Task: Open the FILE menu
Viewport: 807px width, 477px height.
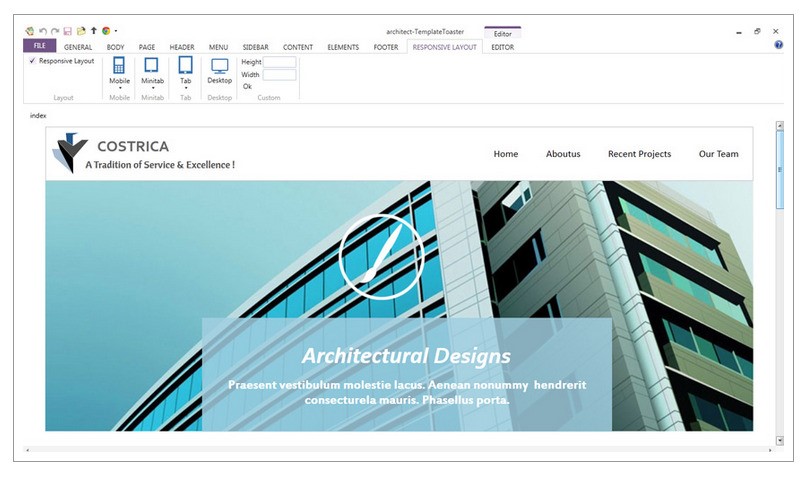Action: coord(40,46)
